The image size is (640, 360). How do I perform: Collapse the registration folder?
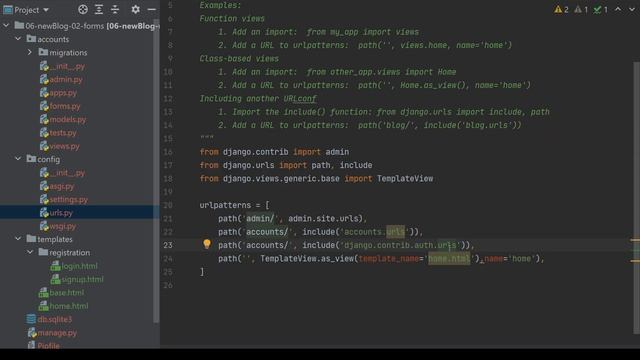[30, 253]
